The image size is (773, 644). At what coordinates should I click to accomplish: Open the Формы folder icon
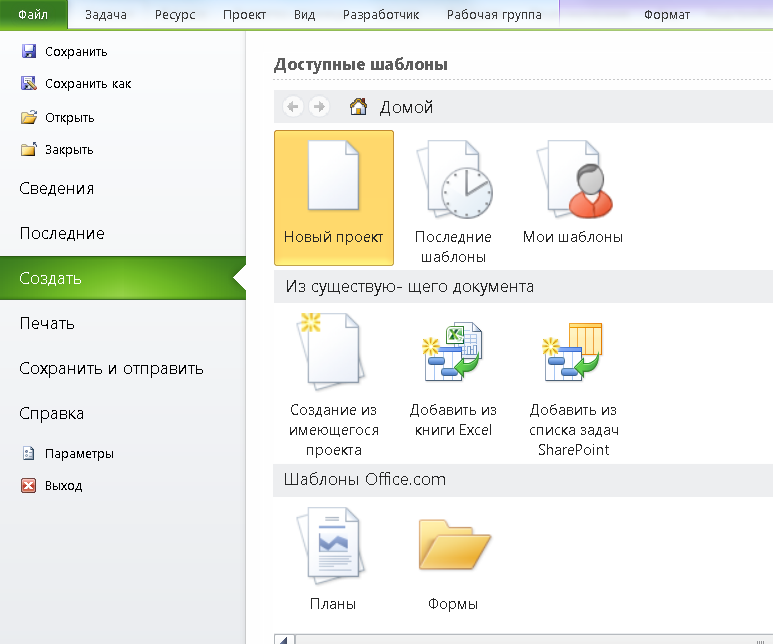(x=454, y=544)
